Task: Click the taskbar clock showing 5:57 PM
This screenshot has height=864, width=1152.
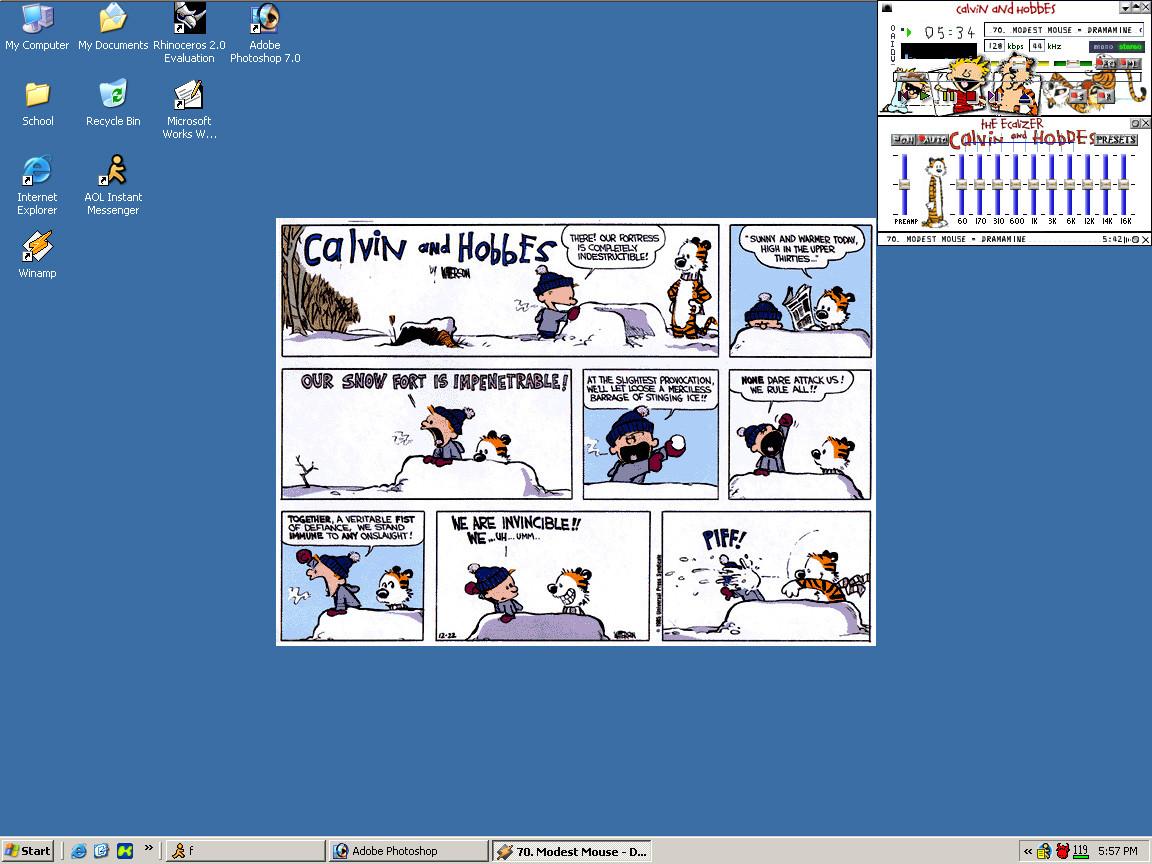Action: click(1117, 851)
